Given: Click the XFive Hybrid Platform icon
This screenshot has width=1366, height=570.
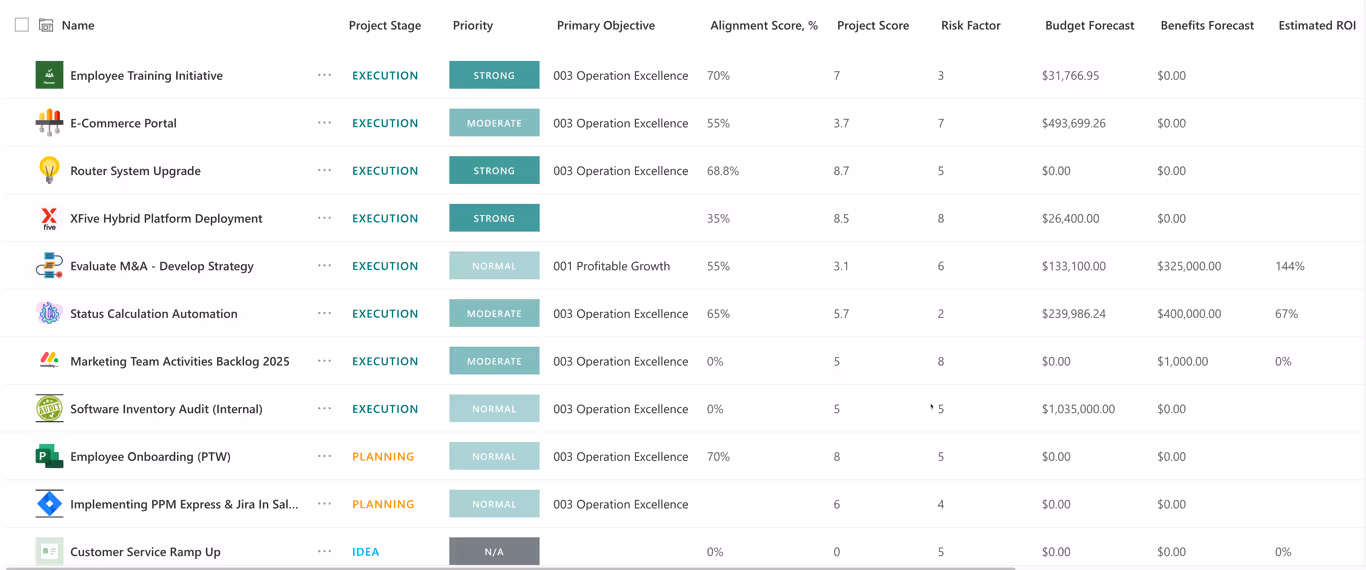Looking at the screenshot, I should tap(49, 218).
